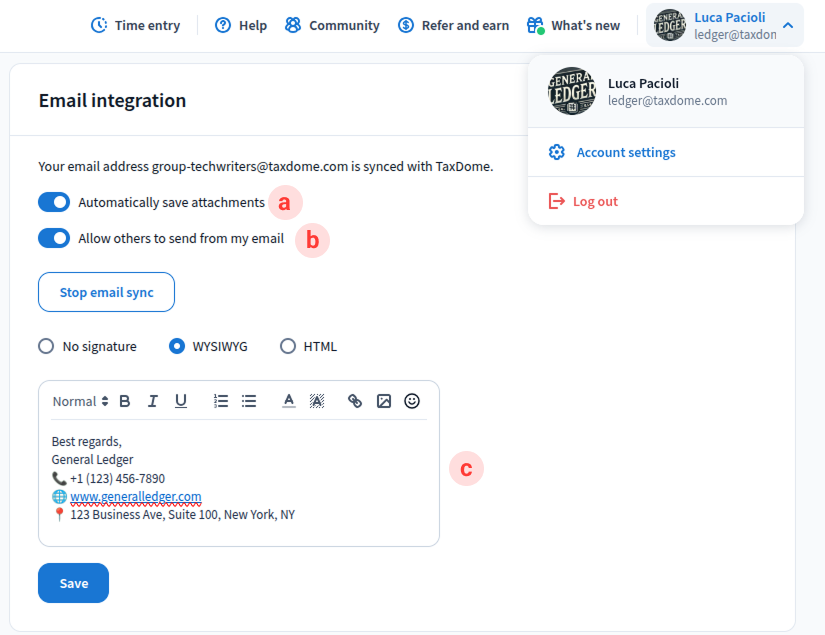Image resolution: width=825 pixels, height=635 pixels.
Task: Insert a numbered list in signature
Action: [x=221, y=401]
